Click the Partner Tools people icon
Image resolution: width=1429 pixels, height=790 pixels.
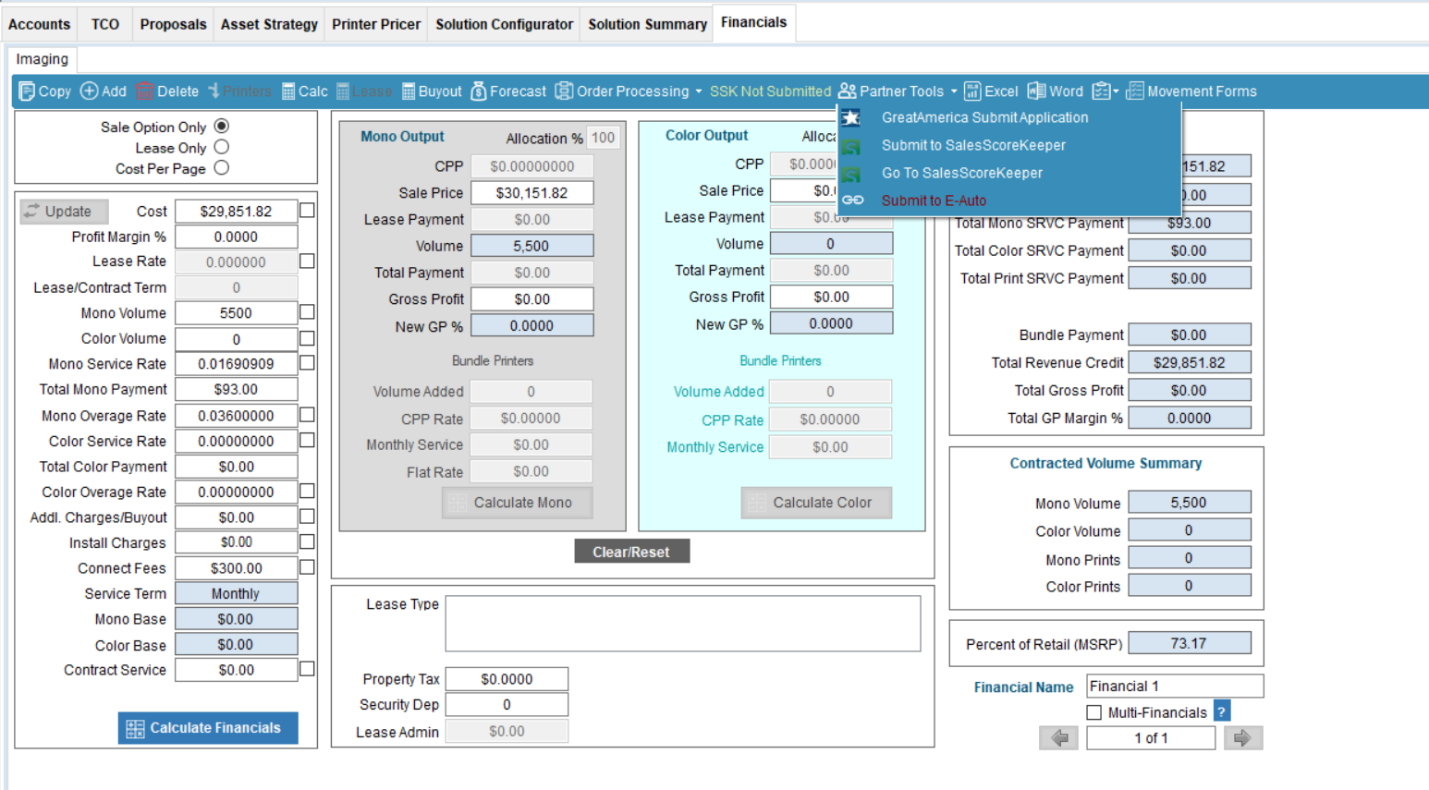[x=848, y=91]
